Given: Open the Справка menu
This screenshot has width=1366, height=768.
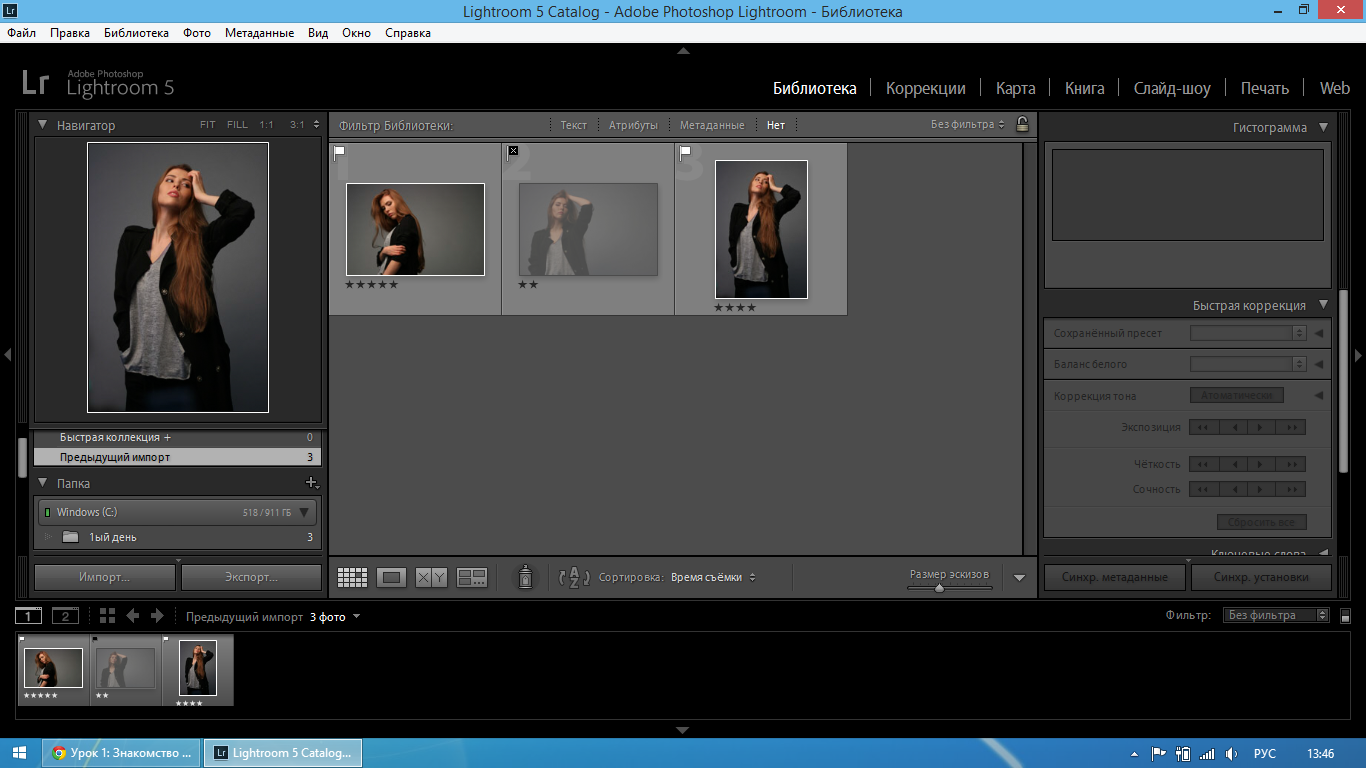Looking at the screenshot, I should (408, 33).
